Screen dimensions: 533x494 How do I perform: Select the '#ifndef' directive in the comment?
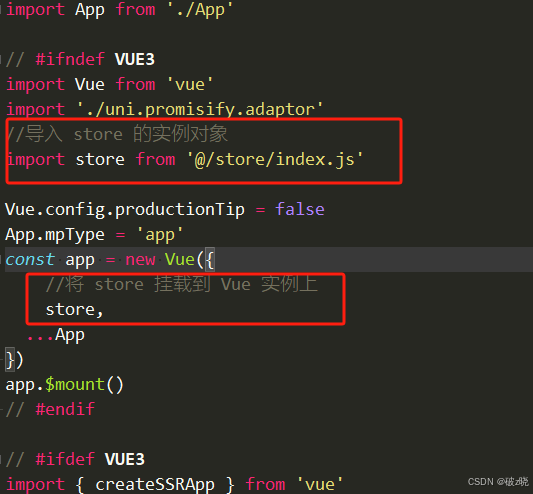click(x=70, y=59)
